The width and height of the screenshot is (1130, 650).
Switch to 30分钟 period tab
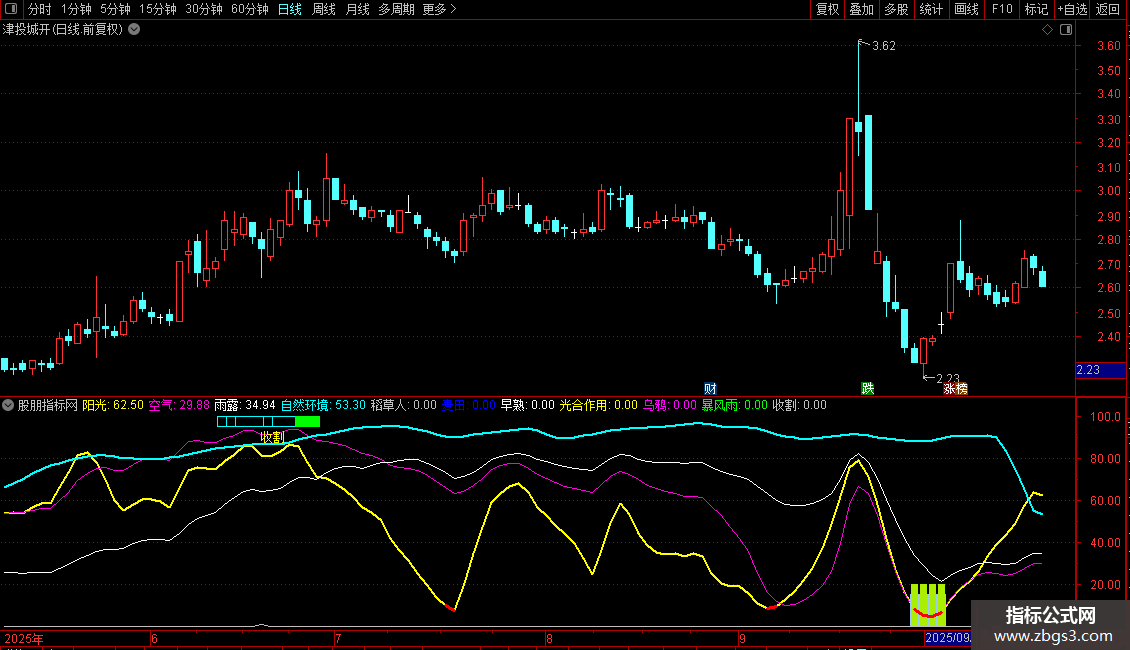(x=204, y=9)
